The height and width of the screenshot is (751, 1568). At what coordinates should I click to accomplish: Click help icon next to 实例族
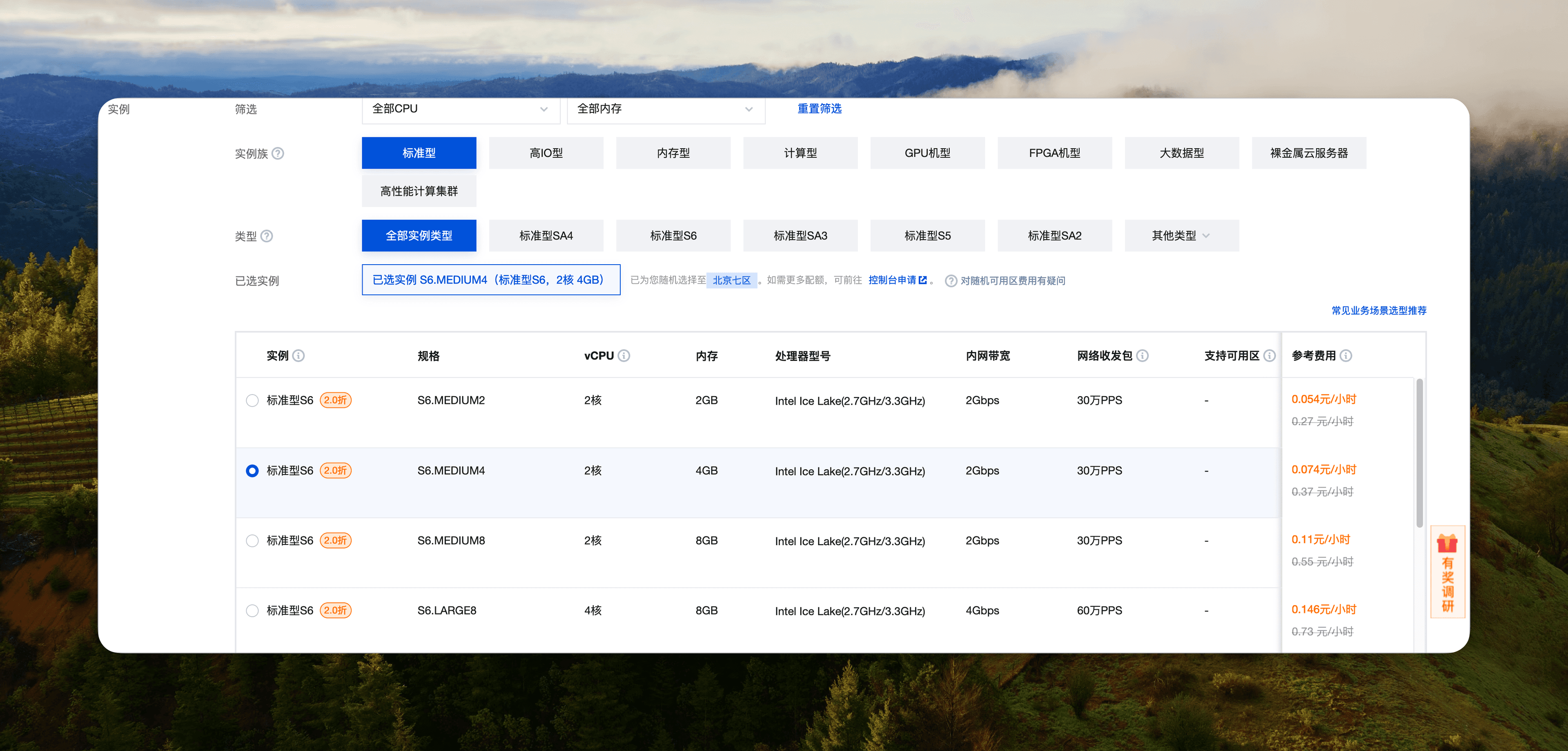pos(278,154)
